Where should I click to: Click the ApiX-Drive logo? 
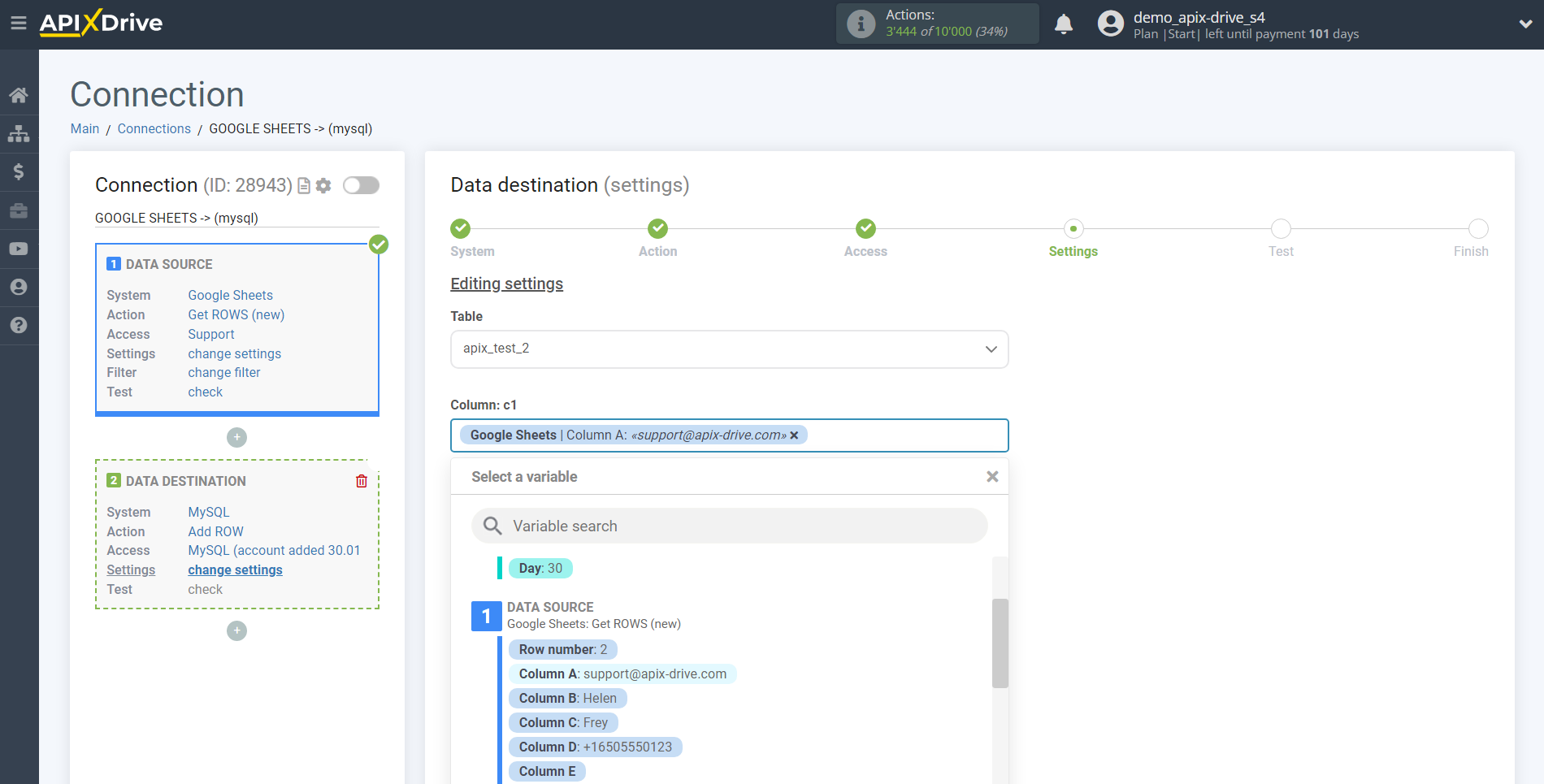[x=101, y=23]
